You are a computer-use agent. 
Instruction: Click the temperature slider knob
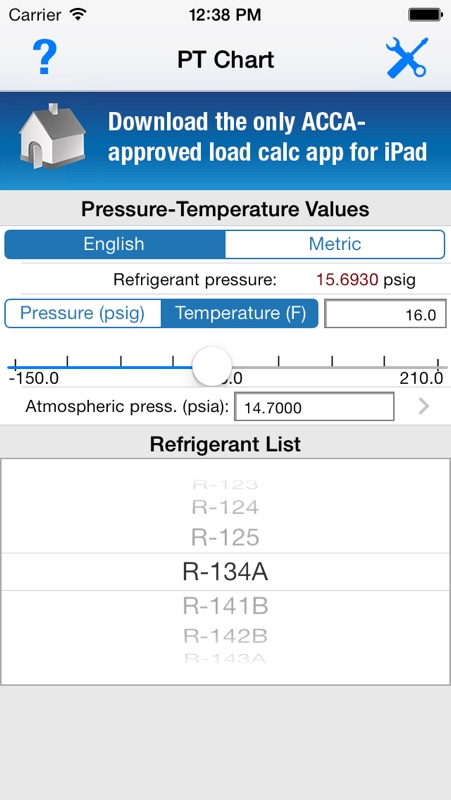(x=212, y=367)
